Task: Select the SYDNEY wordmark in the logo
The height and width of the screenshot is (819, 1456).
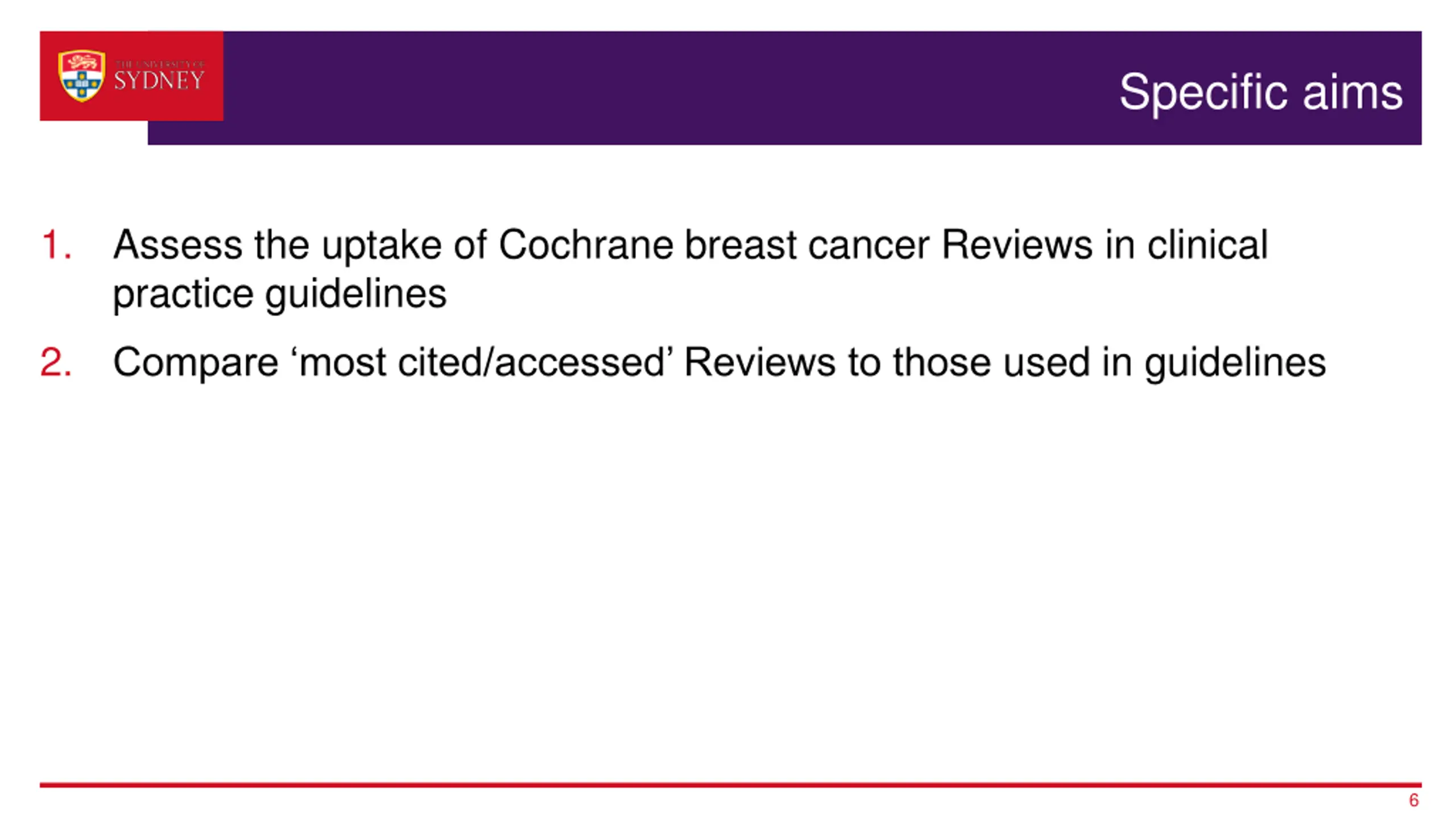Action: (x=159, y=80)
